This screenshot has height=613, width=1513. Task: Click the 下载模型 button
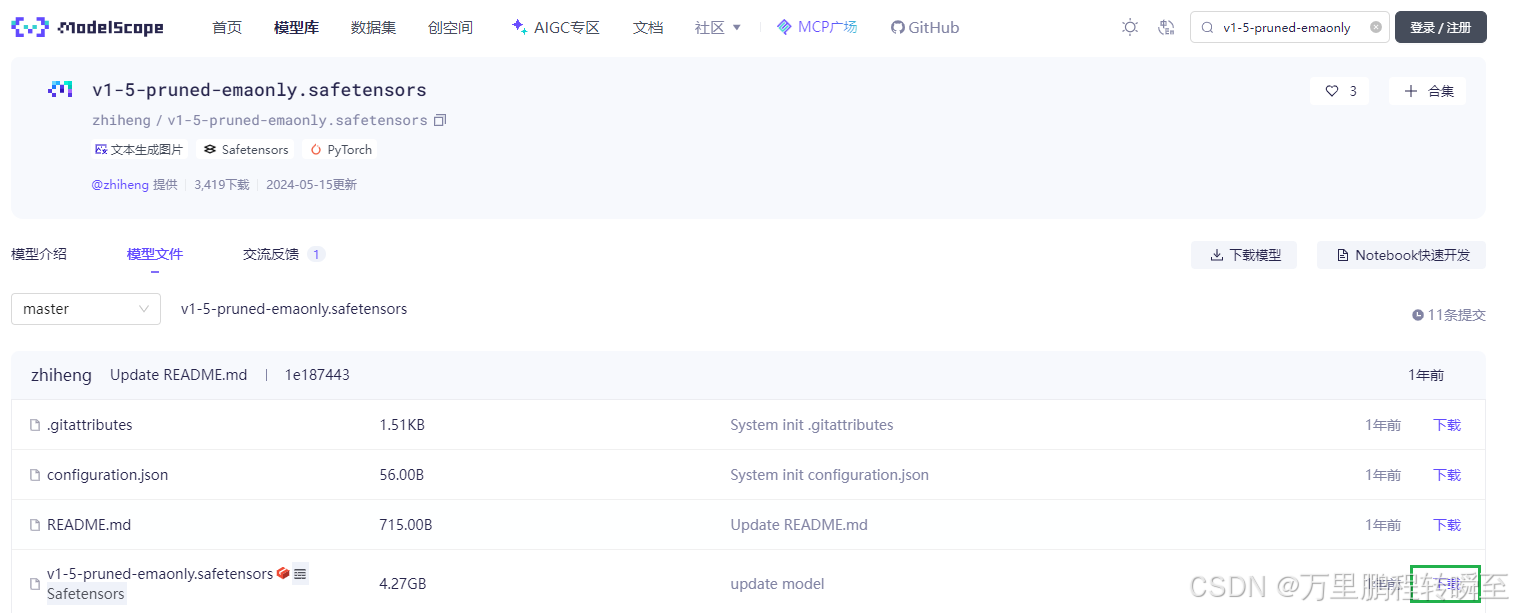coord(1244,255)
